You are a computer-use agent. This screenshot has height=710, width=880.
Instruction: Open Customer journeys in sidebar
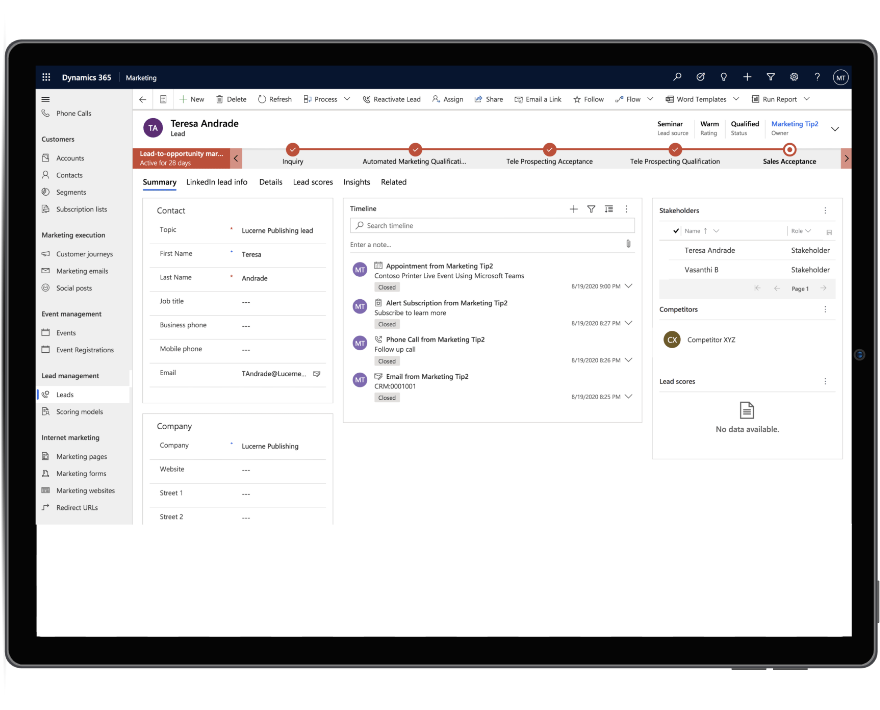[x=84, y=254]
